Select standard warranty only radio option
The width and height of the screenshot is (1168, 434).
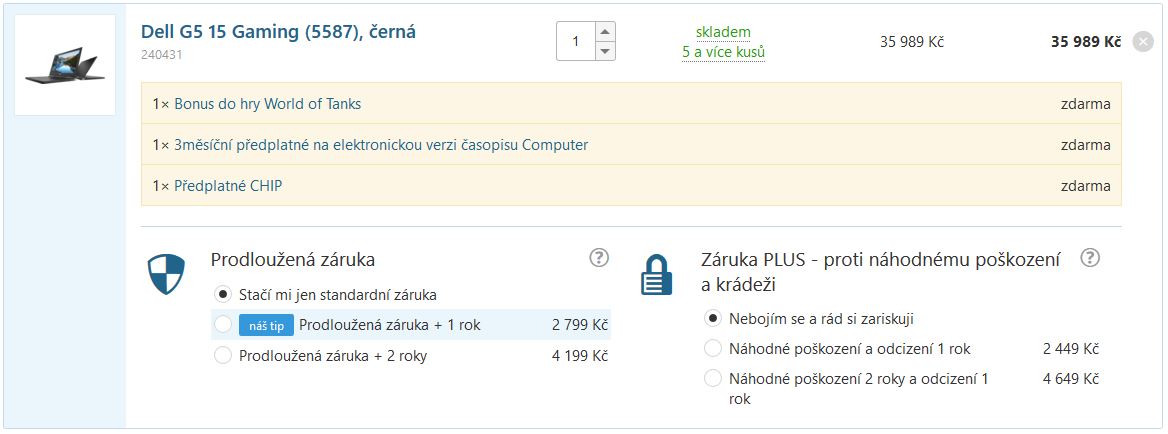pos(223,295)
